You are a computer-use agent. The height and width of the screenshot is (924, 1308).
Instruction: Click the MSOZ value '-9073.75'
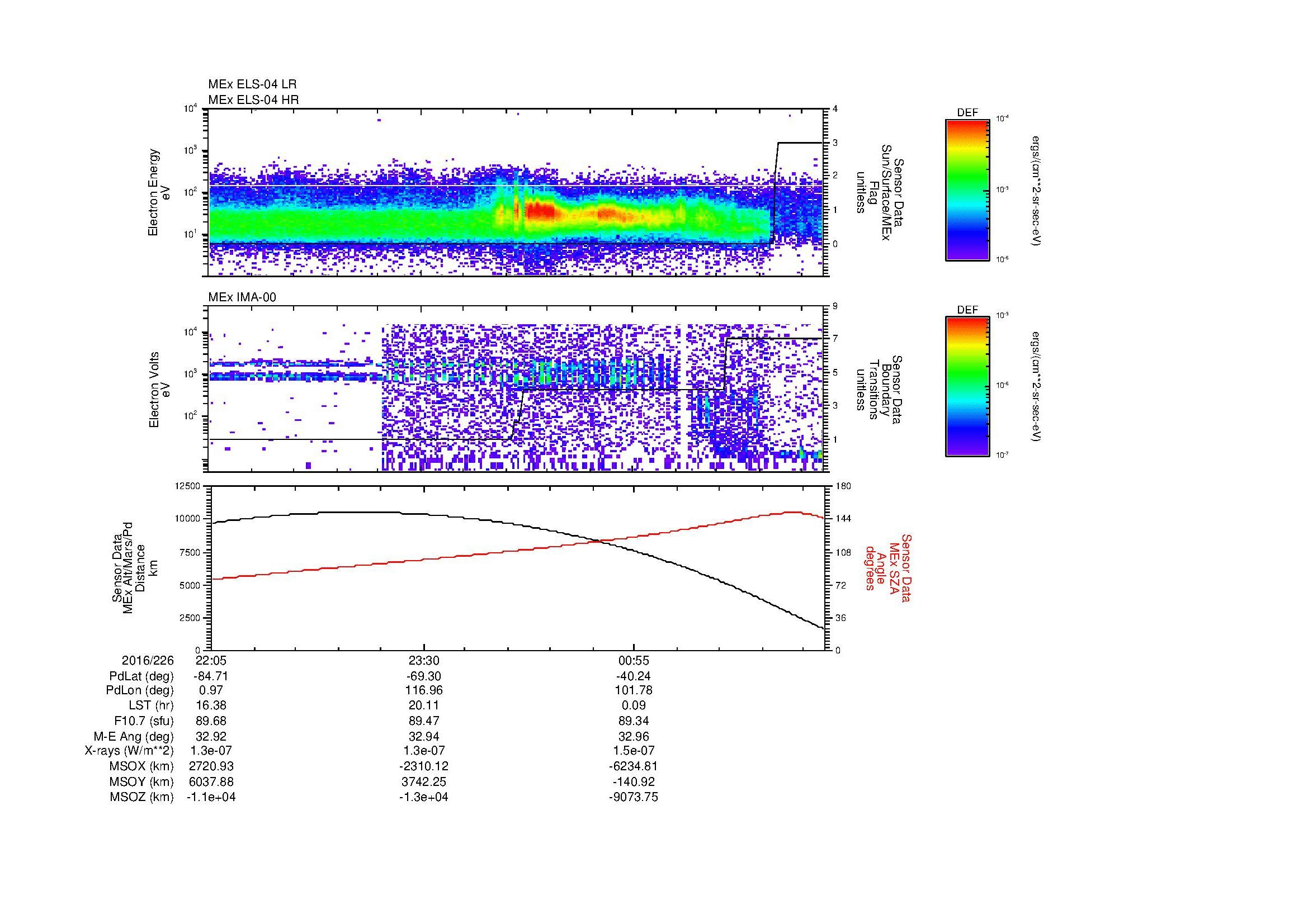634,797
